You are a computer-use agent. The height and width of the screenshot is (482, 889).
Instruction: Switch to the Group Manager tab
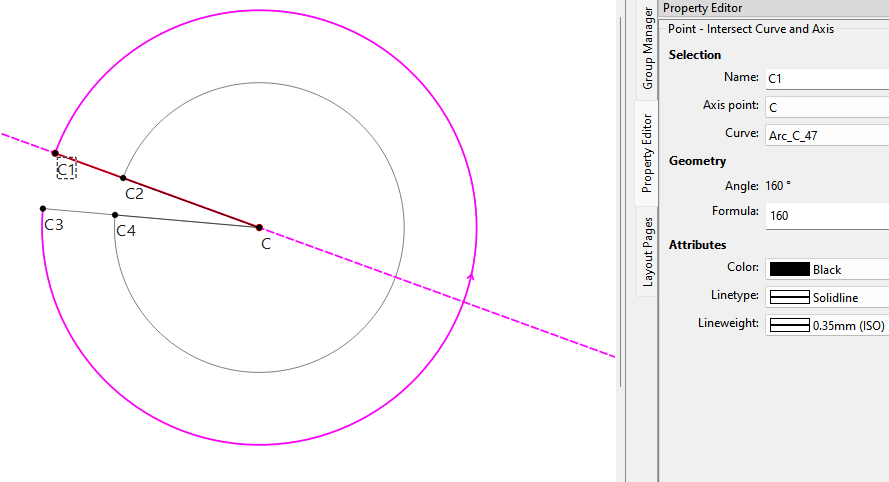(647, 48)
